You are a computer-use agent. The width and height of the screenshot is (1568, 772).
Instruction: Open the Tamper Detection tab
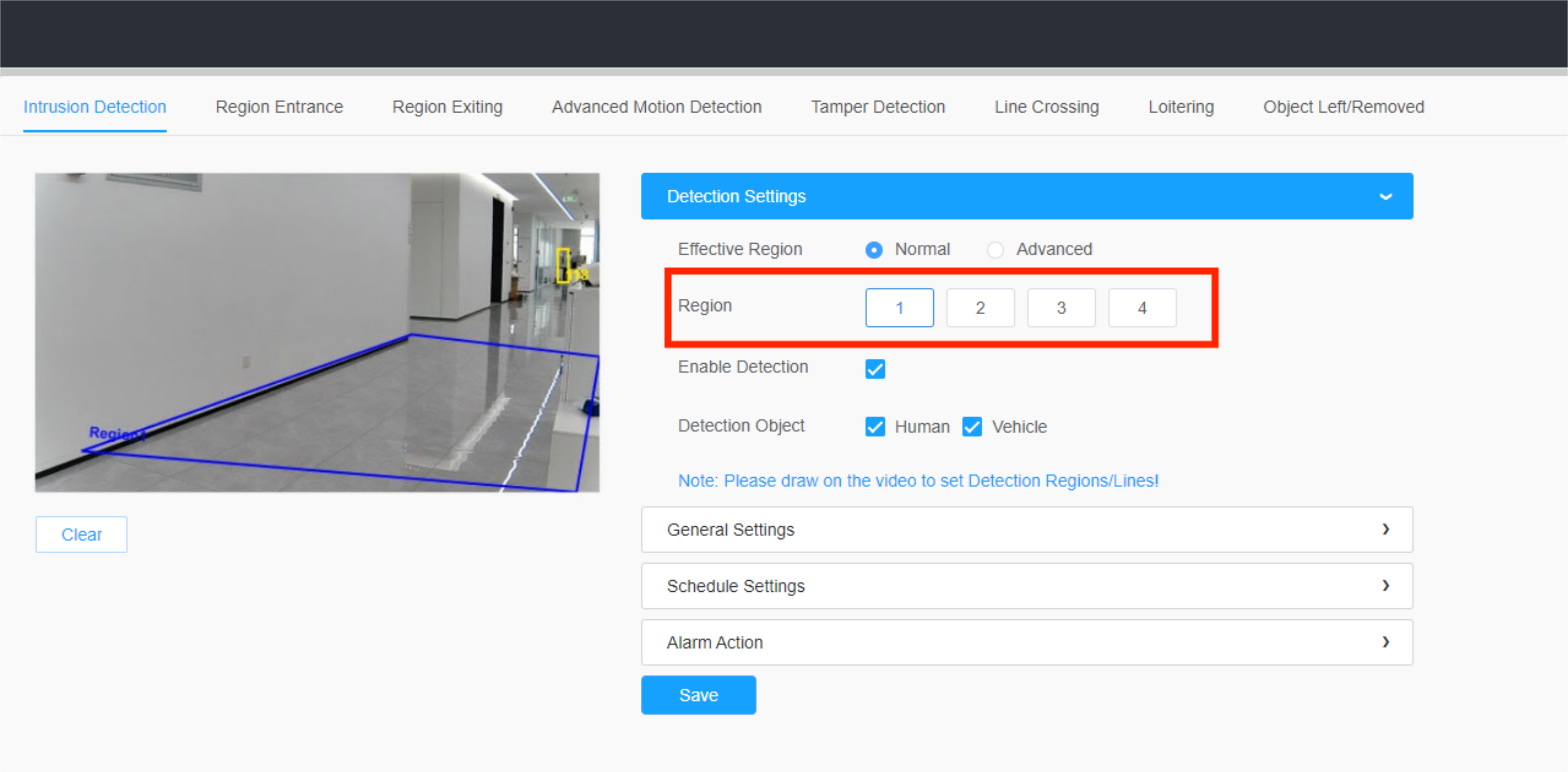pos(878,107)
